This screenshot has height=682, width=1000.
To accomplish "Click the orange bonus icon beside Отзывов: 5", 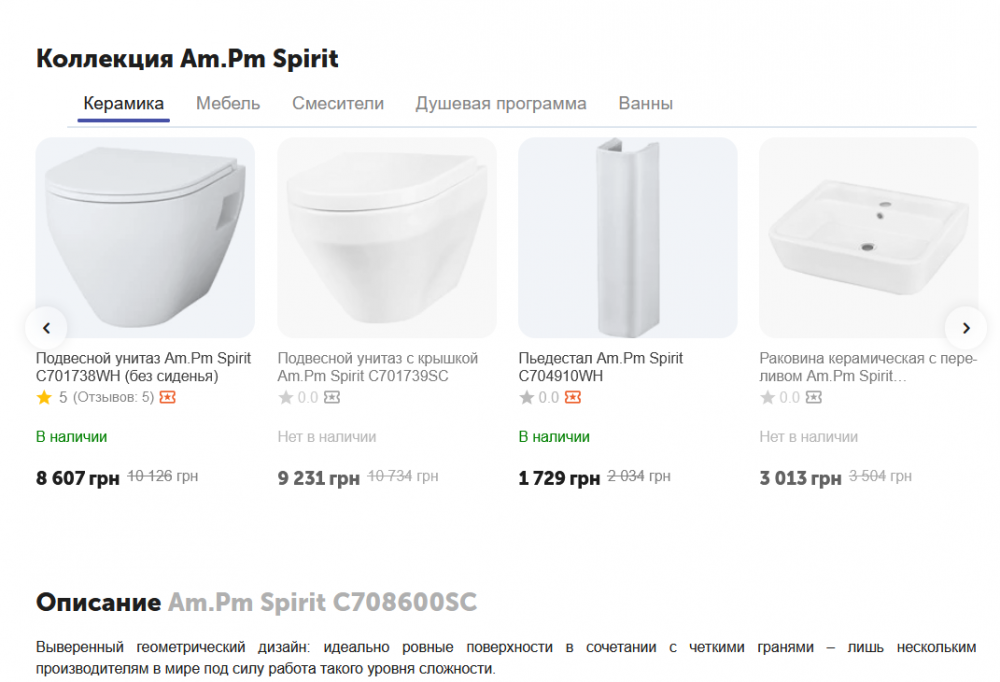I will pos(168,397).
